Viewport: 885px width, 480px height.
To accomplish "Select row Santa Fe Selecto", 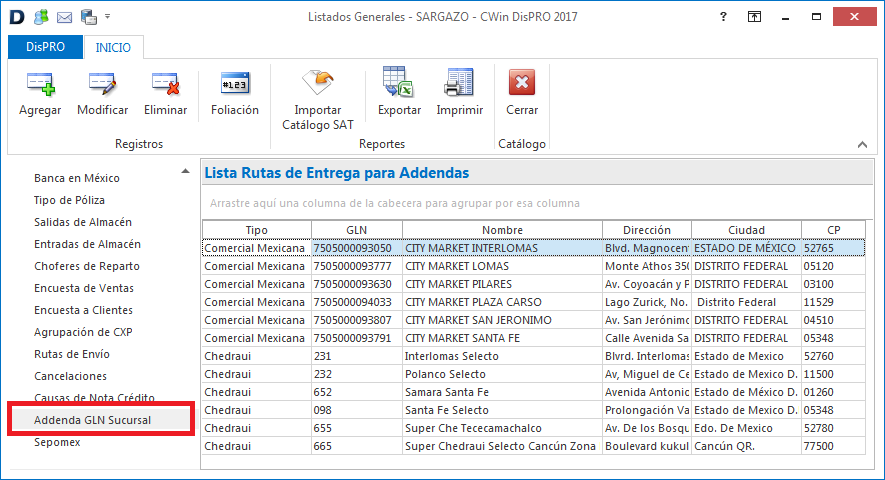I will point(533,411).
